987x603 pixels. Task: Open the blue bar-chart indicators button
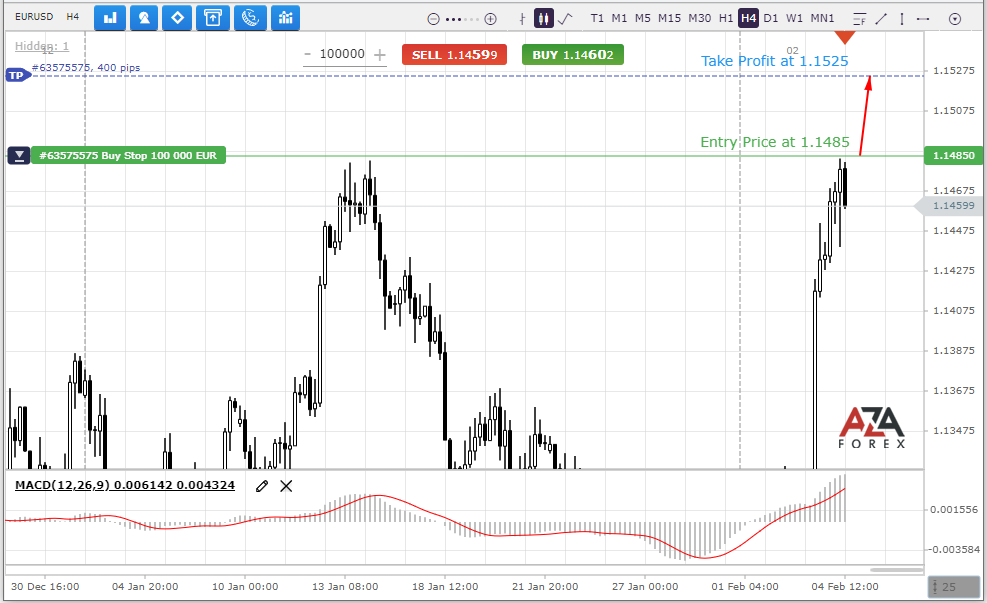click(x=110, y=18)
